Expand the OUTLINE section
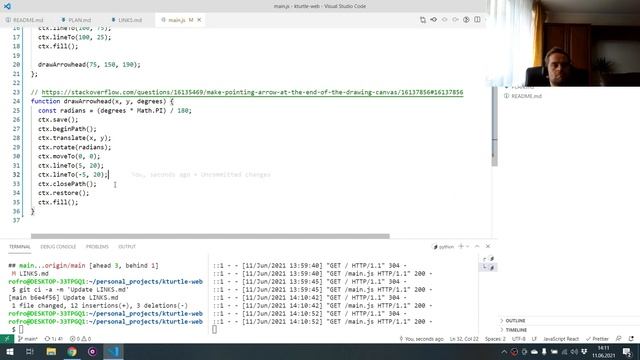640x360 pixels. pyautogui.click(x=515, y=321)
